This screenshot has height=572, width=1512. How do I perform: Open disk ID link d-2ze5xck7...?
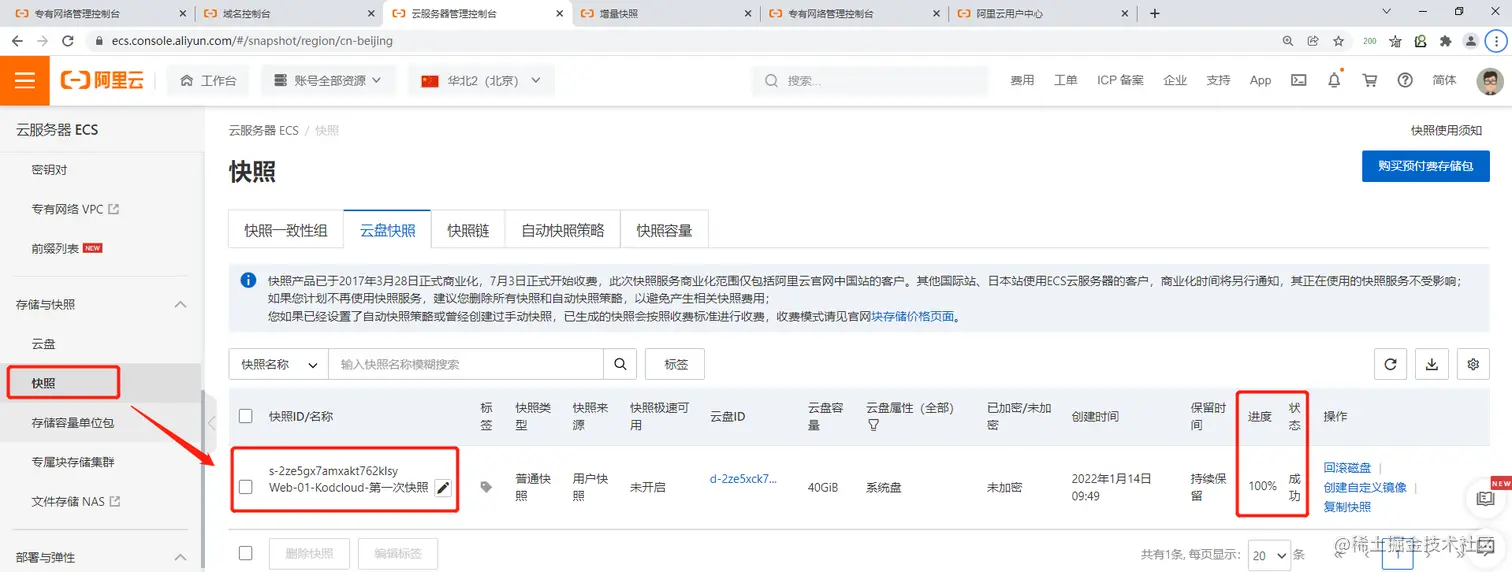743,478
